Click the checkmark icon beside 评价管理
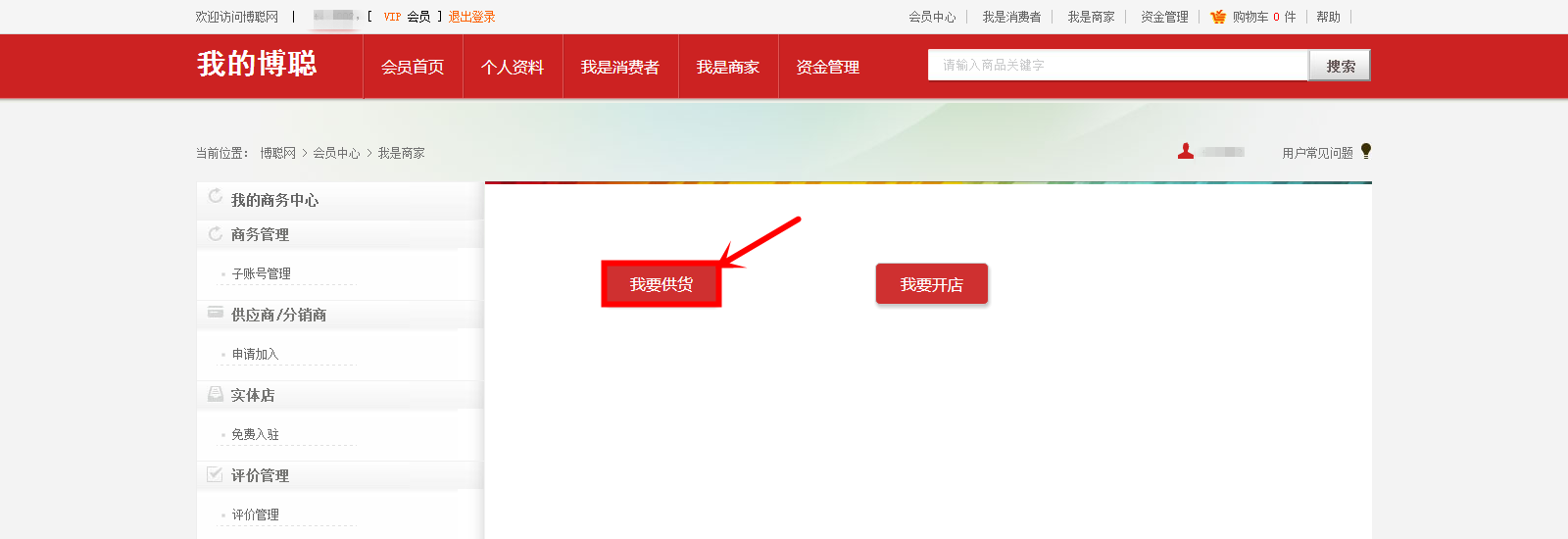The image size is (1568, 539). click(216, 474)
